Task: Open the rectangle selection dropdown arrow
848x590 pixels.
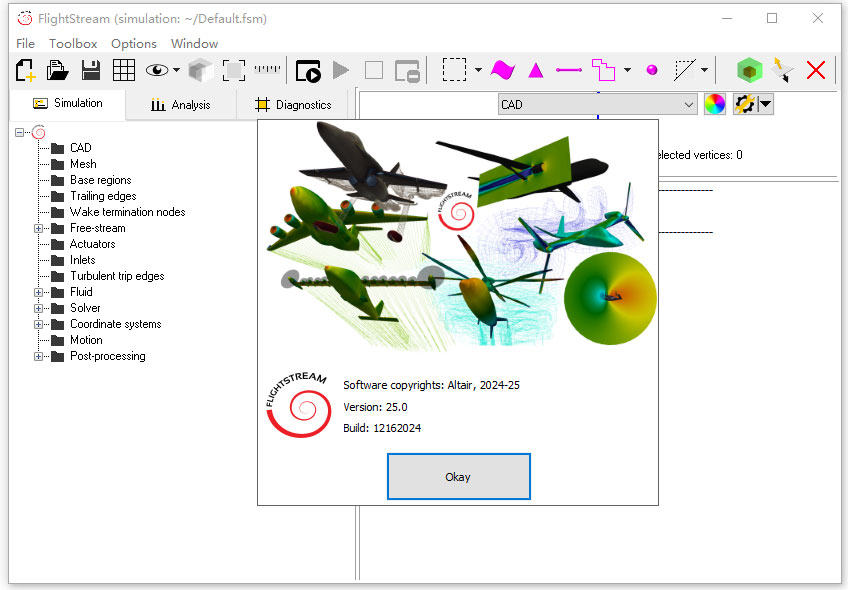Action: 478,70
